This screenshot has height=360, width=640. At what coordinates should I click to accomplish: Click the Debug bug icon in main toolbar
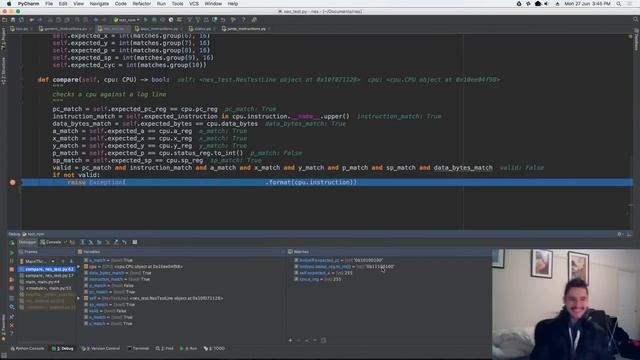[x=154, y=20]
